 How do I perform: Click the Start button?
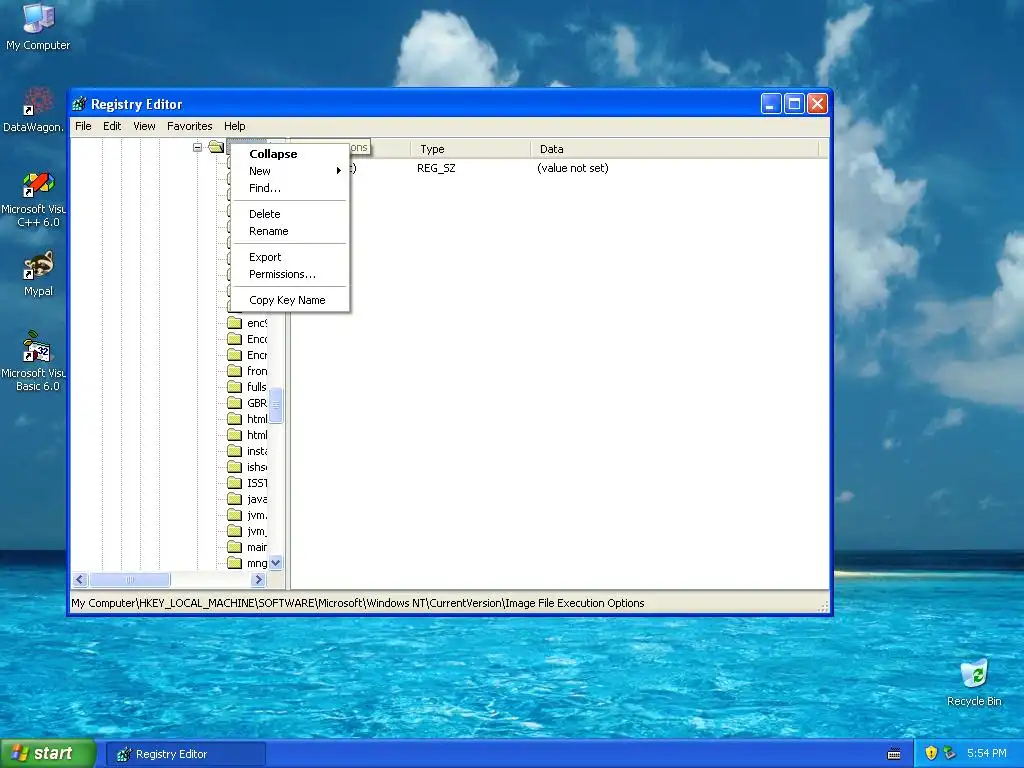tap(48, 754)
